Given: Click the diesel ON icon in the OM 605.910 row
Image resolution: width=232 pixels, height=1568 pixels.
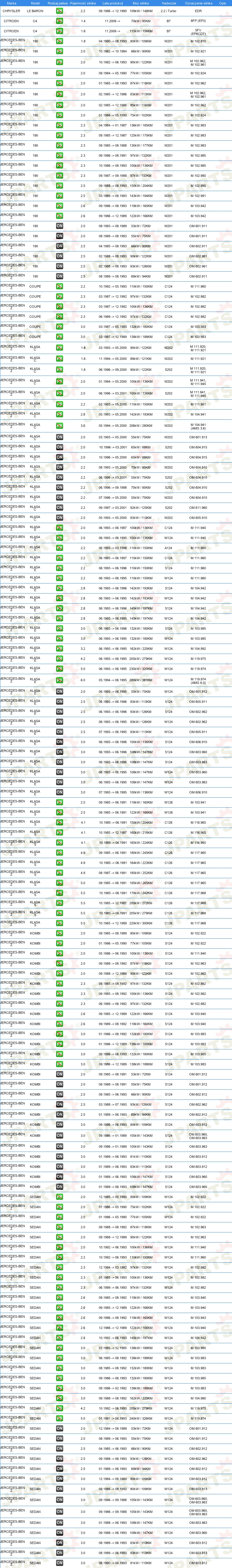Looking at the screenshot, I should (x=59, y=518).
